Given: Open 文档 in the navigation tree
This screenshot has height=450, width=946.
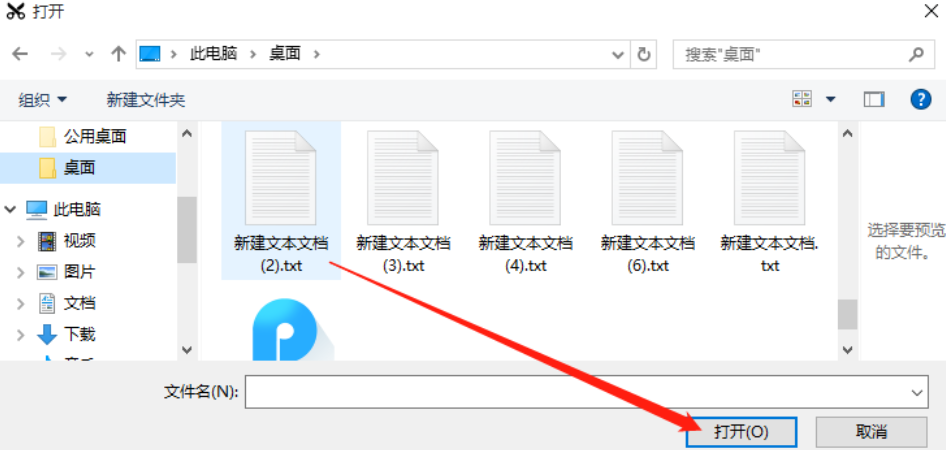Looking at the screenshot, I should (x=80, y=303).
